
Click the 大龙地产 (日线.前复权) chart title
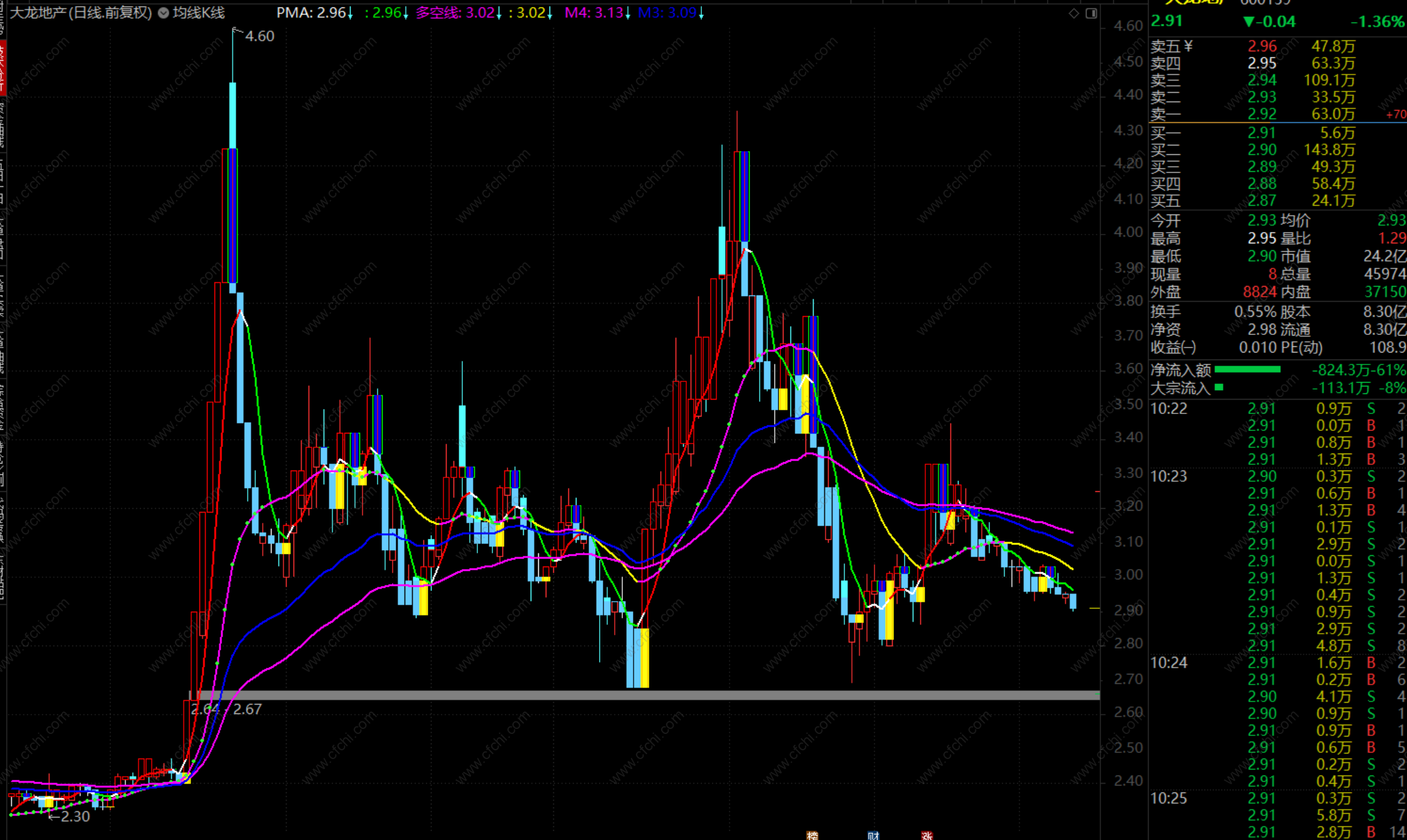pyautogui.click(x=81, y=13)
